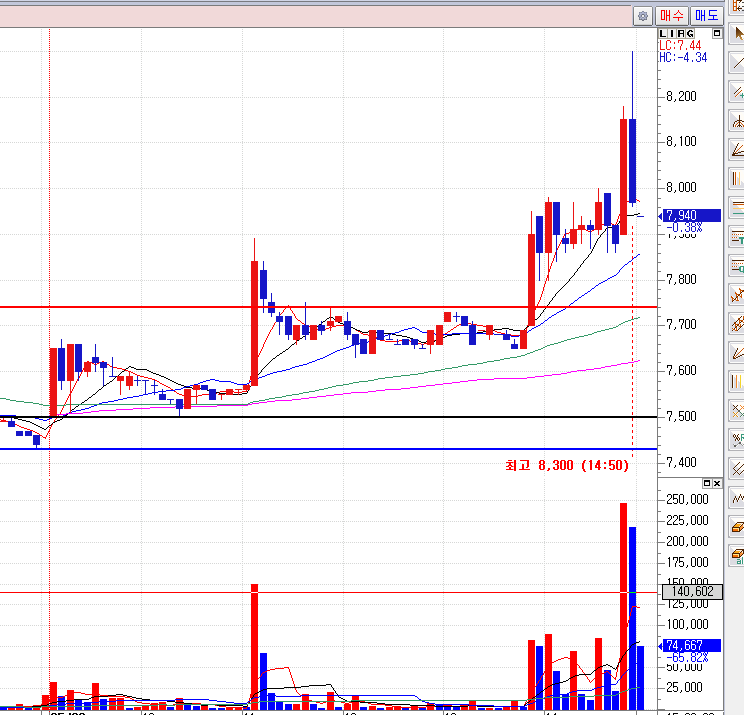Click the HC:-4.34 indicator text
The image size is (744, 715).
(683, 57)
